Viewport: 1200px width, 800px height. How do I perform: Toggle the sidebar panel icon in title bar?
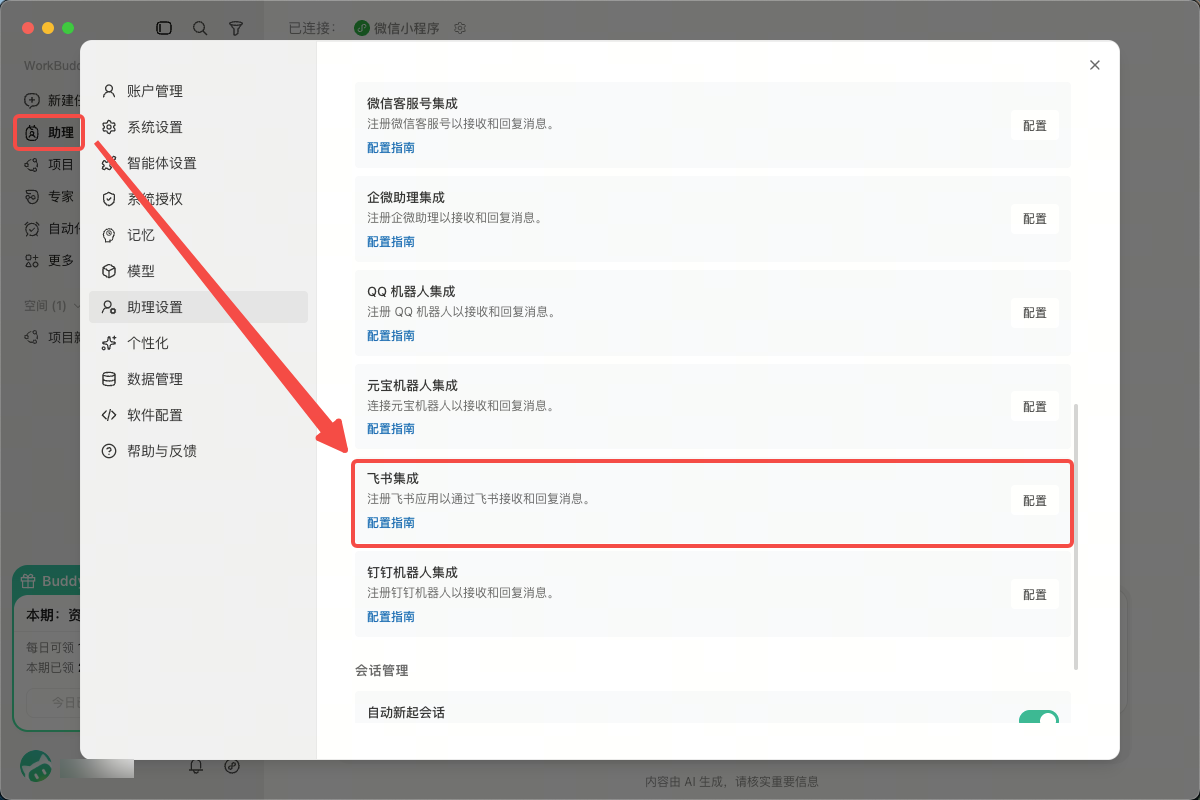(x=164, y=28)
